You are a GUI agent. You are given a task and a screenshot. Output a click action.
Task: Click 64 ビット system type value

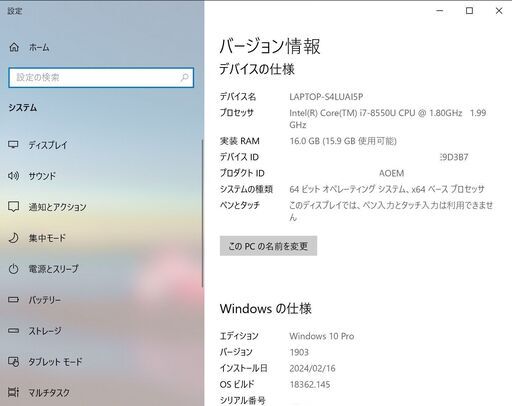click(387, 189)
